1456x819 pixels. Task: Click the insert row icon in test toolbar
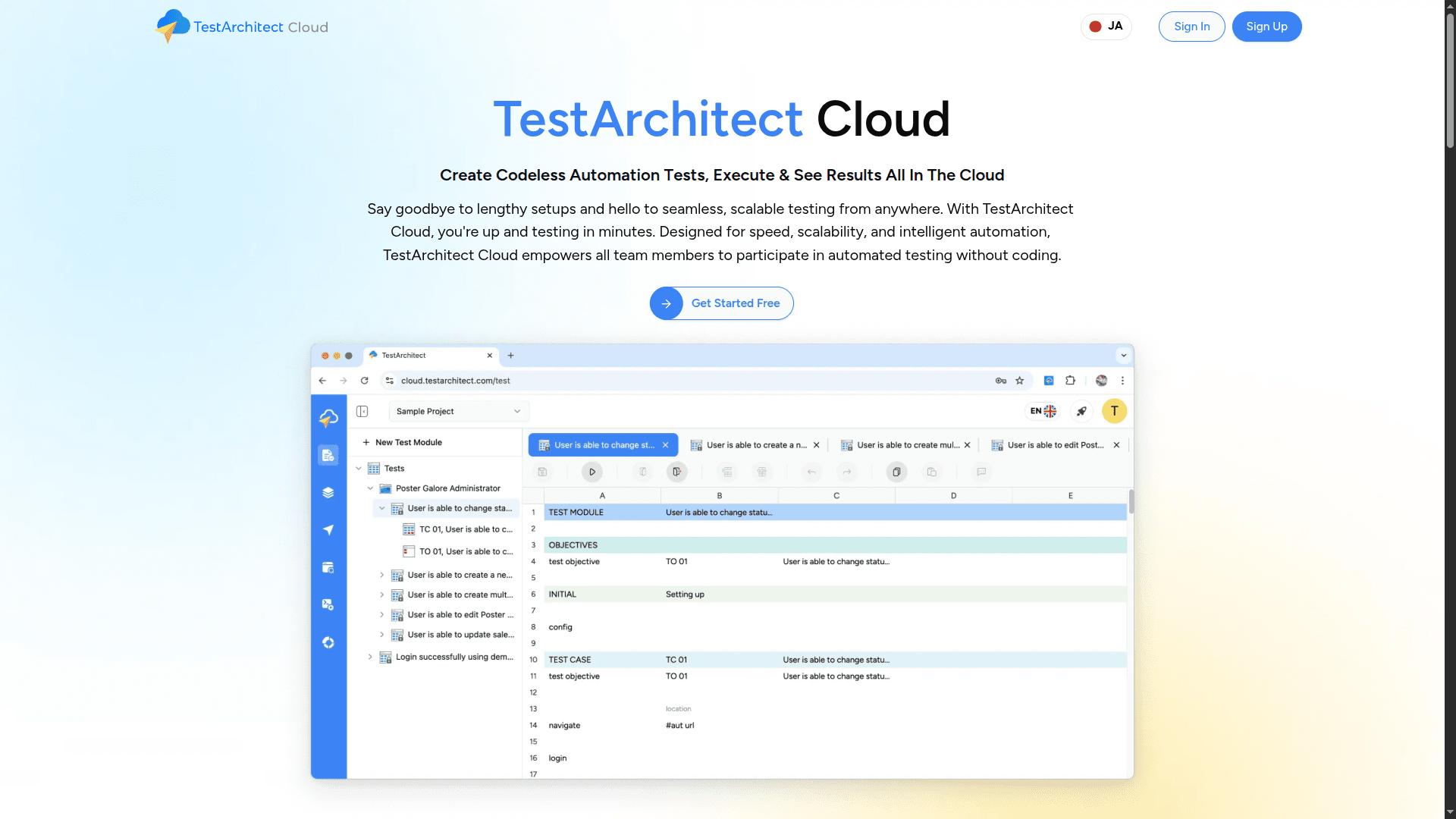727,472
